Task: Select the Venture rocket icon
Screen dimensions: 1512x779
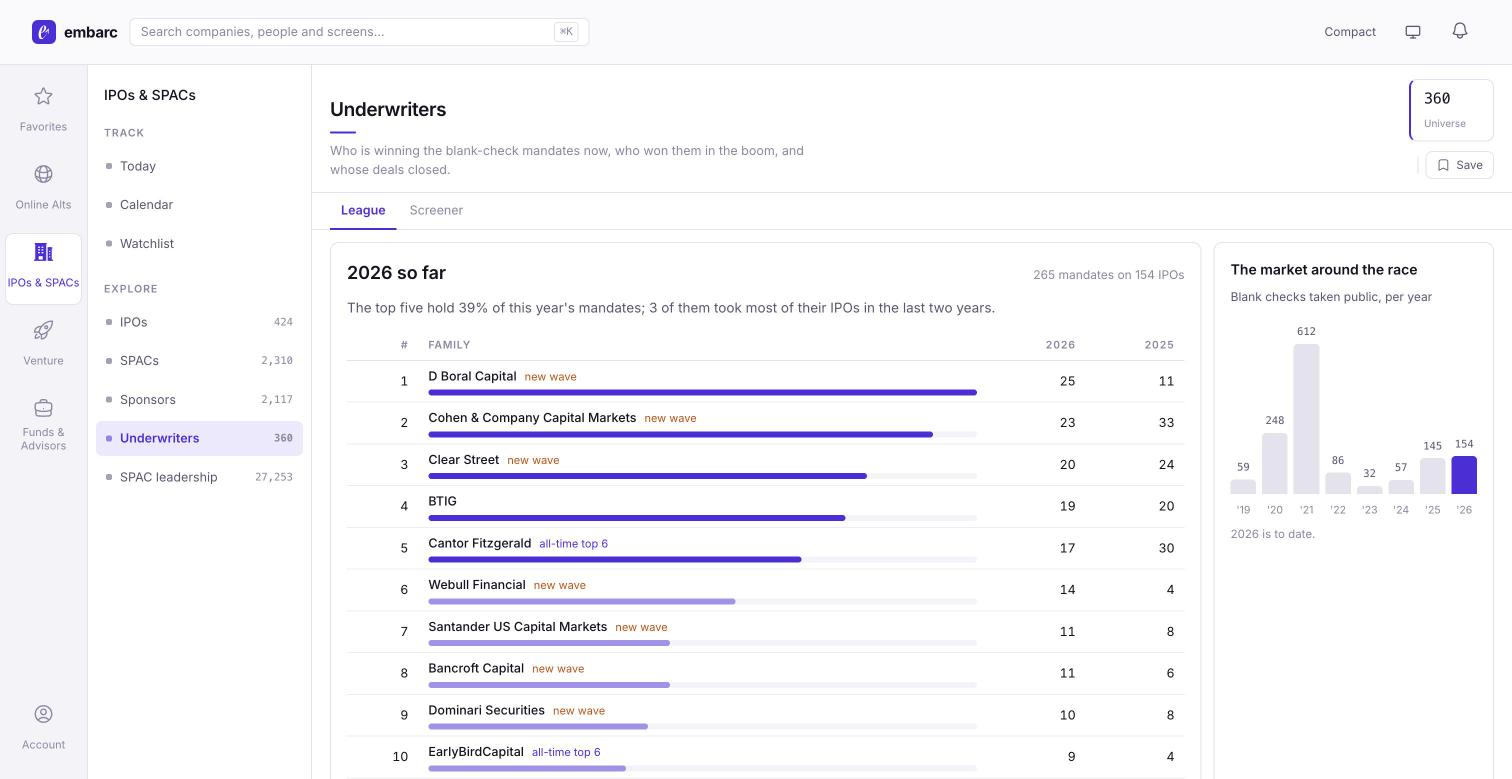Action: [x=43, y=330]
